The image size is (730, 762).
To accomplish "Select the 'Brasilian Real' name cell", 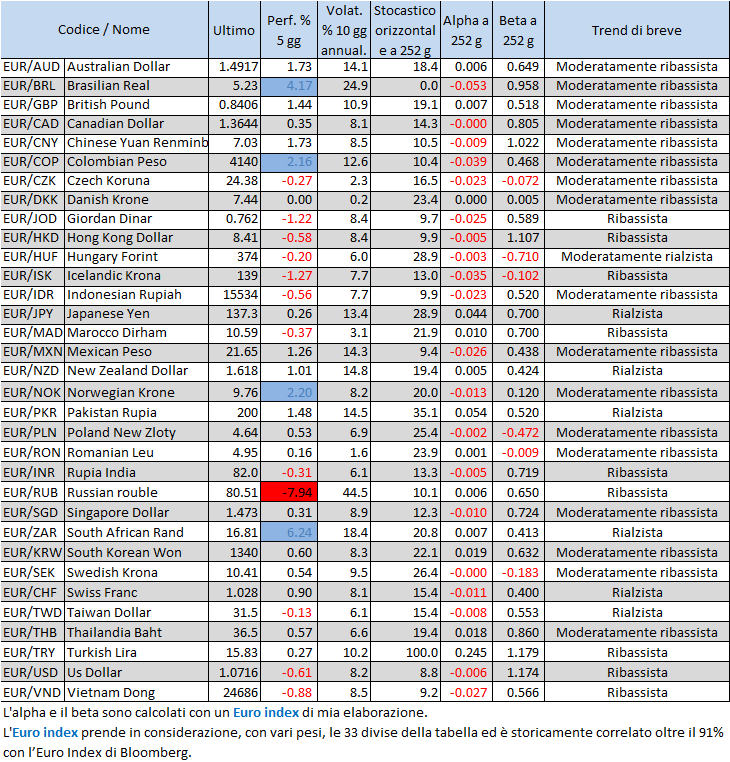I will point(137,86).
